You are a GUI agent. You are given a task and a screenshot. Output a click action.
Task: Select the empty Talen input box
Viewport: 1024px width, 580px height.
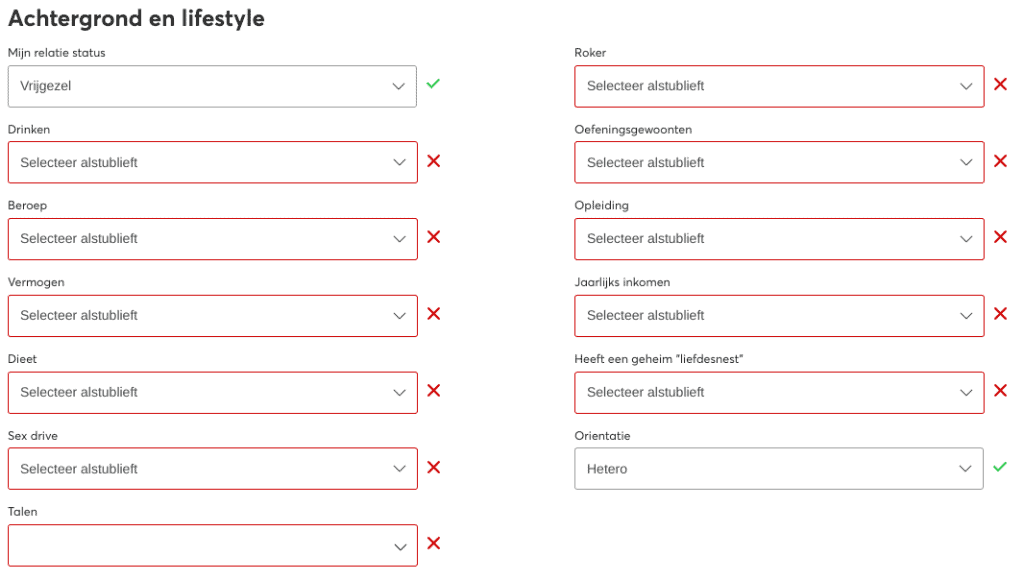[x=212, y=545]
